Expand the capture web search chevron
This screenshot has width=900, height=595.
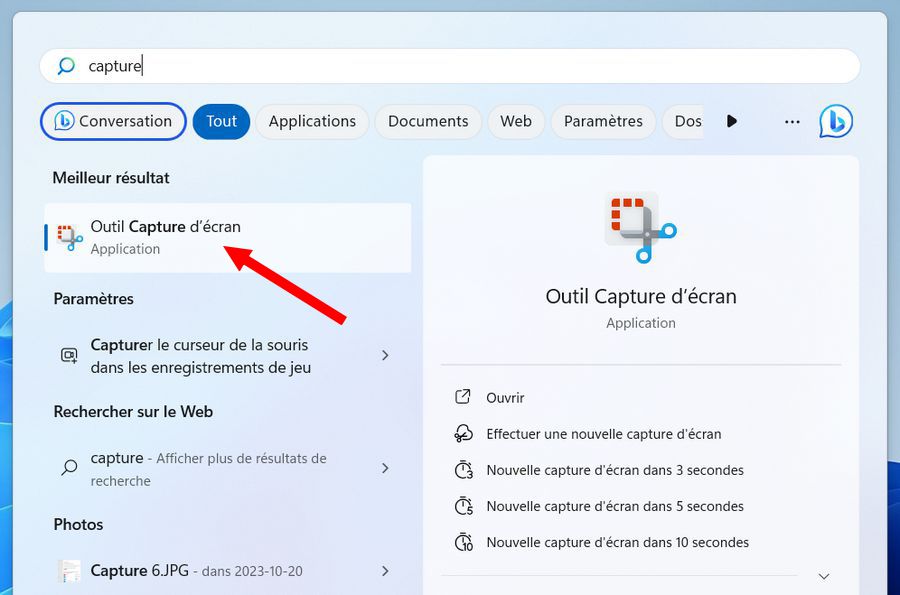[385, 468]
